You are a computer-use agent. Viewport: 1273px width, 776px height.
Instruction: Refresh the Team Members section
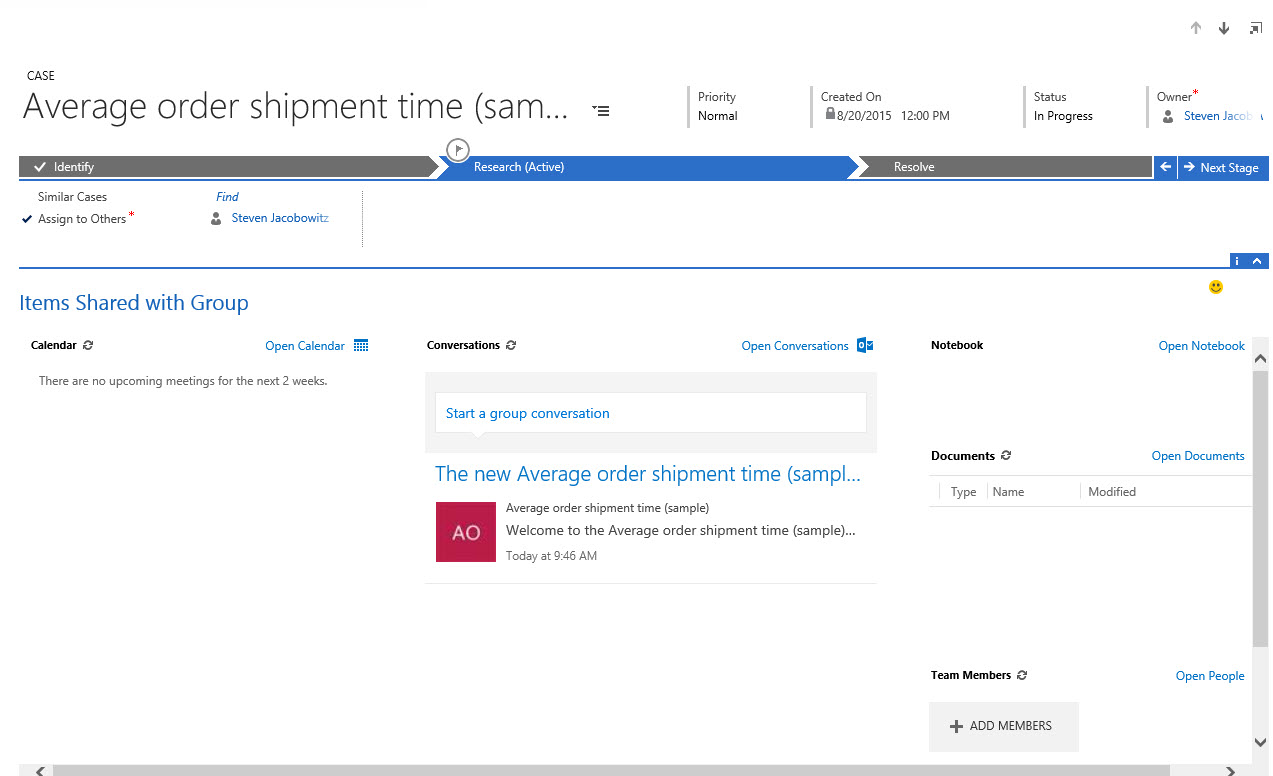point(1022,675)
